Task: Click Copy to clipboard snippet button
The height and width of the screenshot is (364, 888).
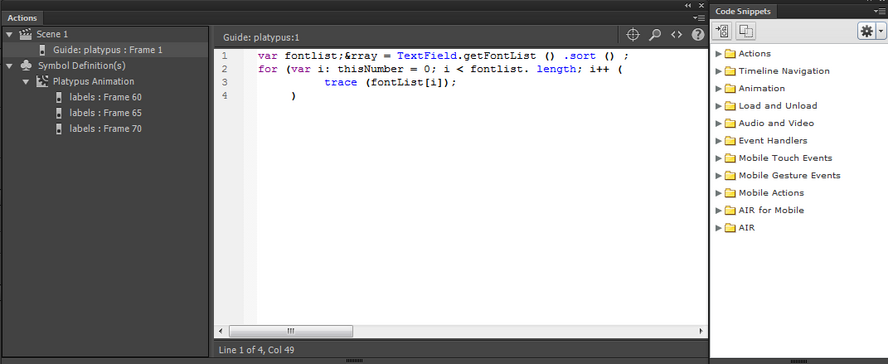Action: coord(745,31)
